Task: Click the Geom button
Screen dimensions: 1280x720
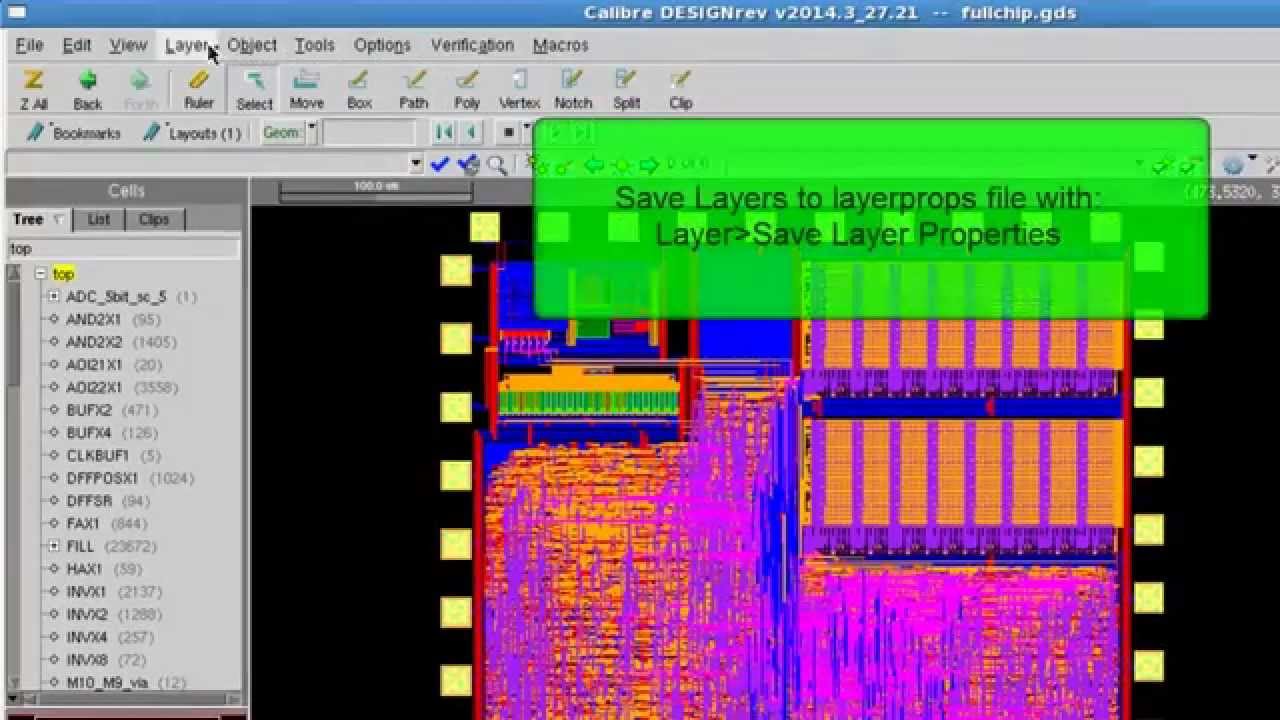Action: [x=283, y=132]
